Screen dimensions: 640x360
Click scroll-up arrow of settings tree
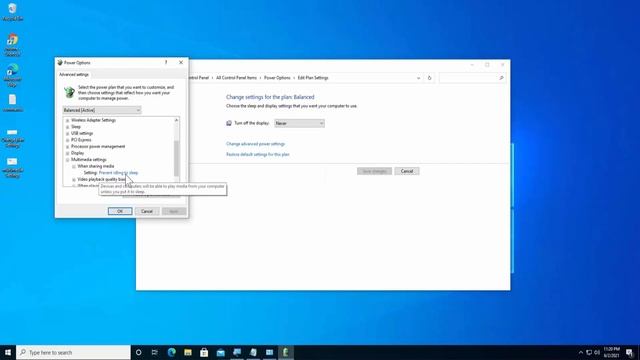tap(176, 120)
